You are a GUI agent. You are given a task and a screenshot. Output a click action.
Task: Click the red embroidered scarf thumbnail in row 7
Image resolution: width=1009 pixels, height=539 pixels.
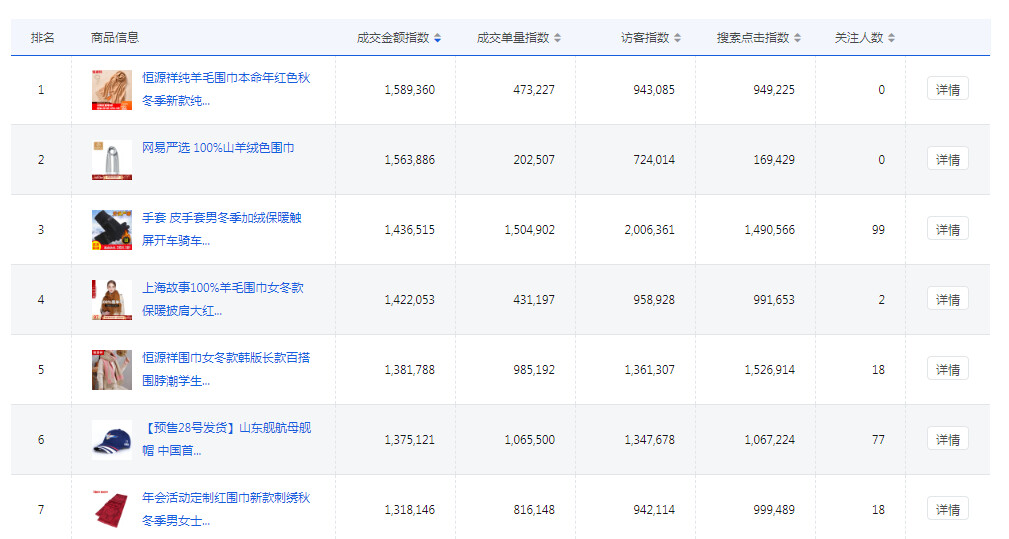click(x=111, y=510)
